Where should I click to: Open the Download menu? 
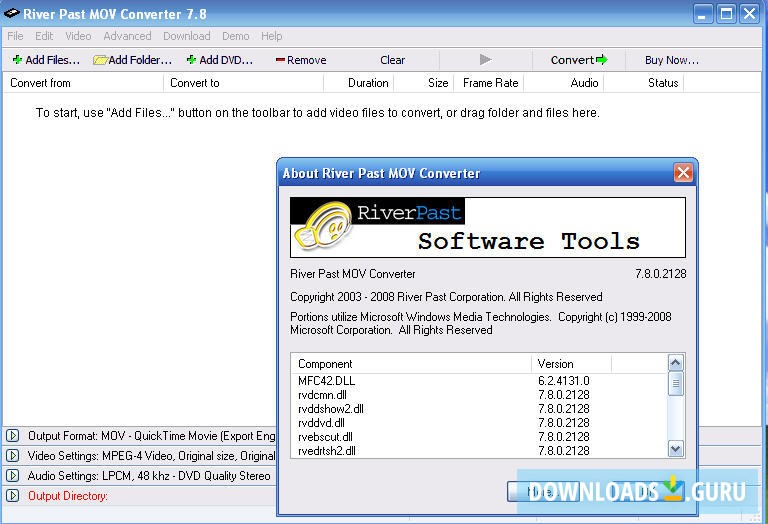187,36
